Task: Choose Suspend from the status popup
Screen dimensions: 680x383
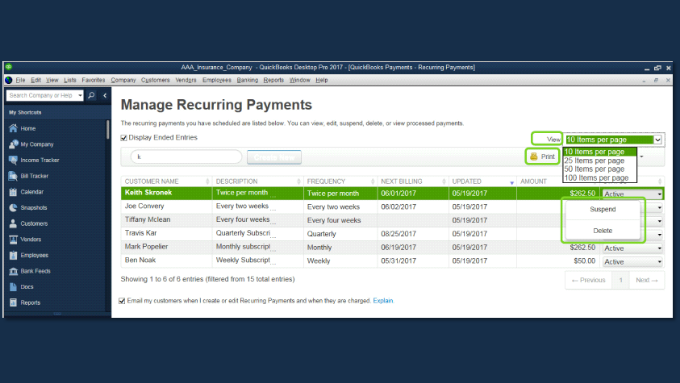Action: click(x=602, y=210)
